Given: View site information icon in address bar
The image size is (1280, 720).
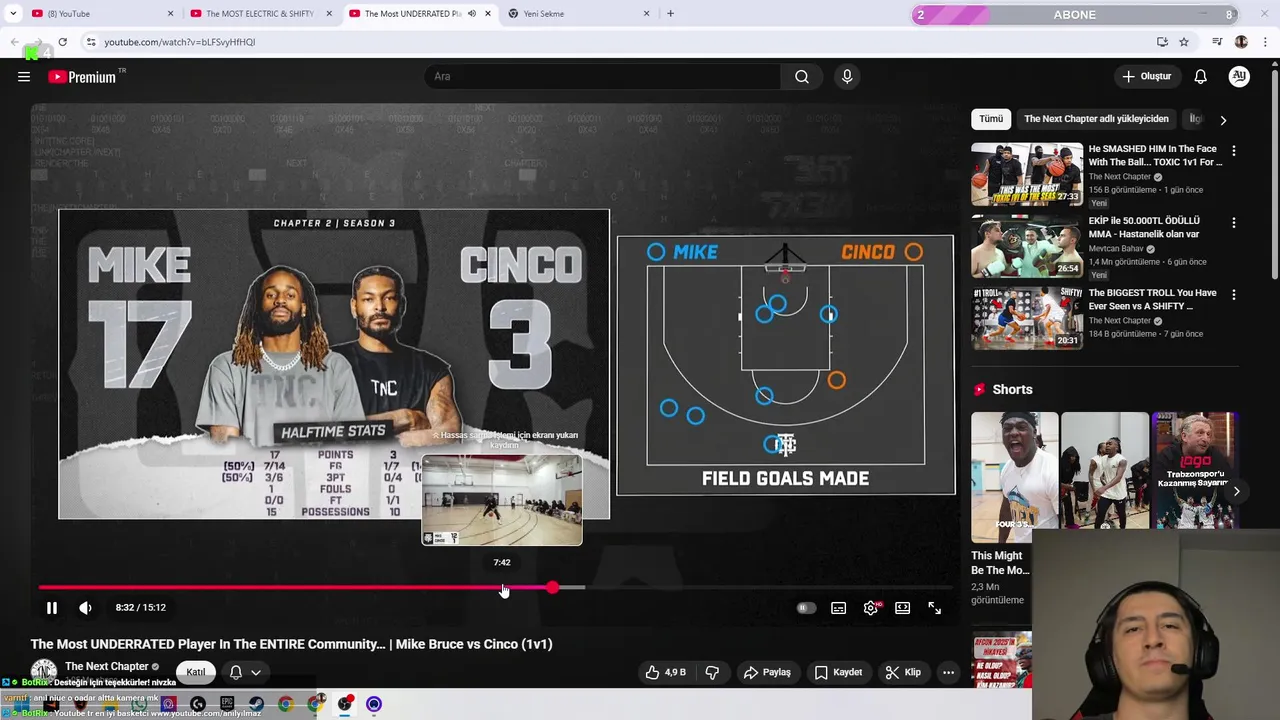Looking at the screenshot, I should click(91, 42).
